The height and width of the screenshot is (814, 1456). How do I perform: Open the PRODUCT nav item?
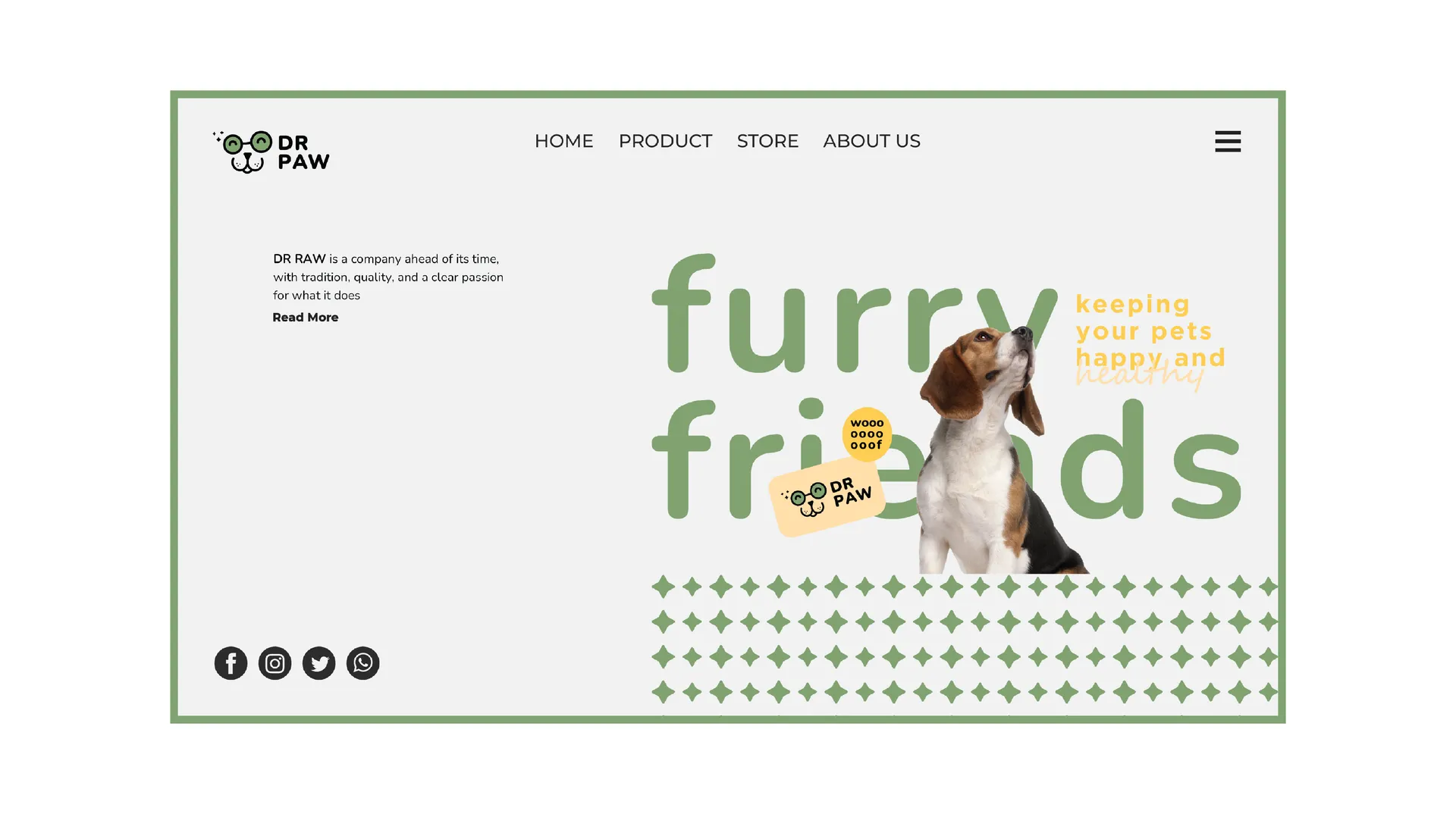(665, 141)
